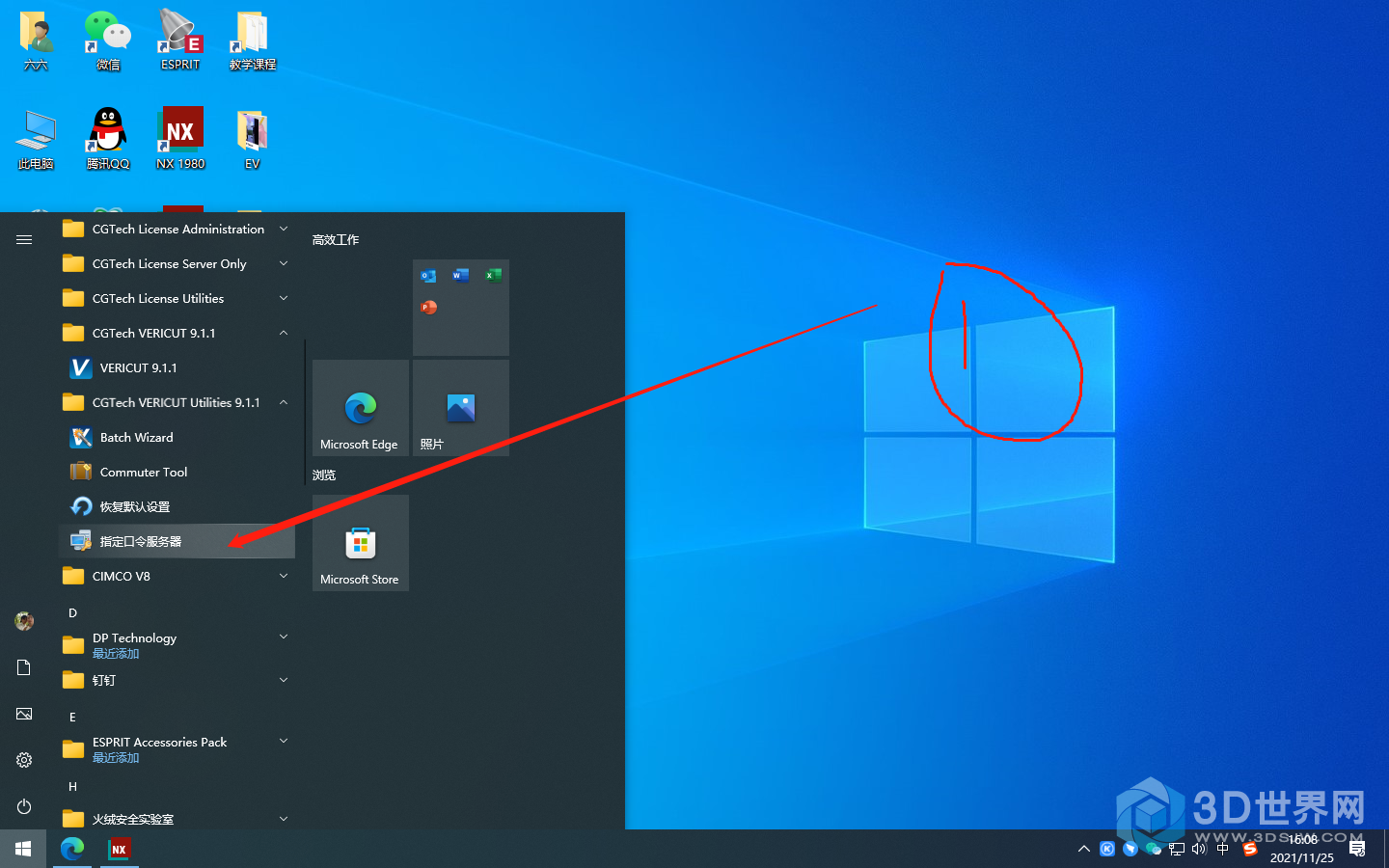Click the Windows Start button
Viewport: 1389px width, 868px height.
click(23, 849)
